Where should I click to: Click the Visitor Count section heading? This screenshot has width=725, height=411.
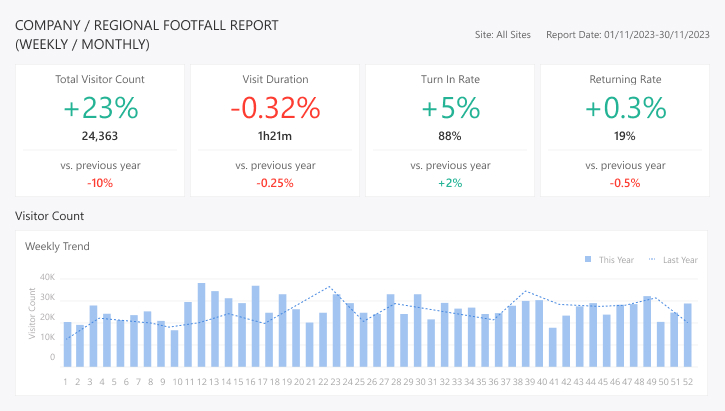coord(49,216)
